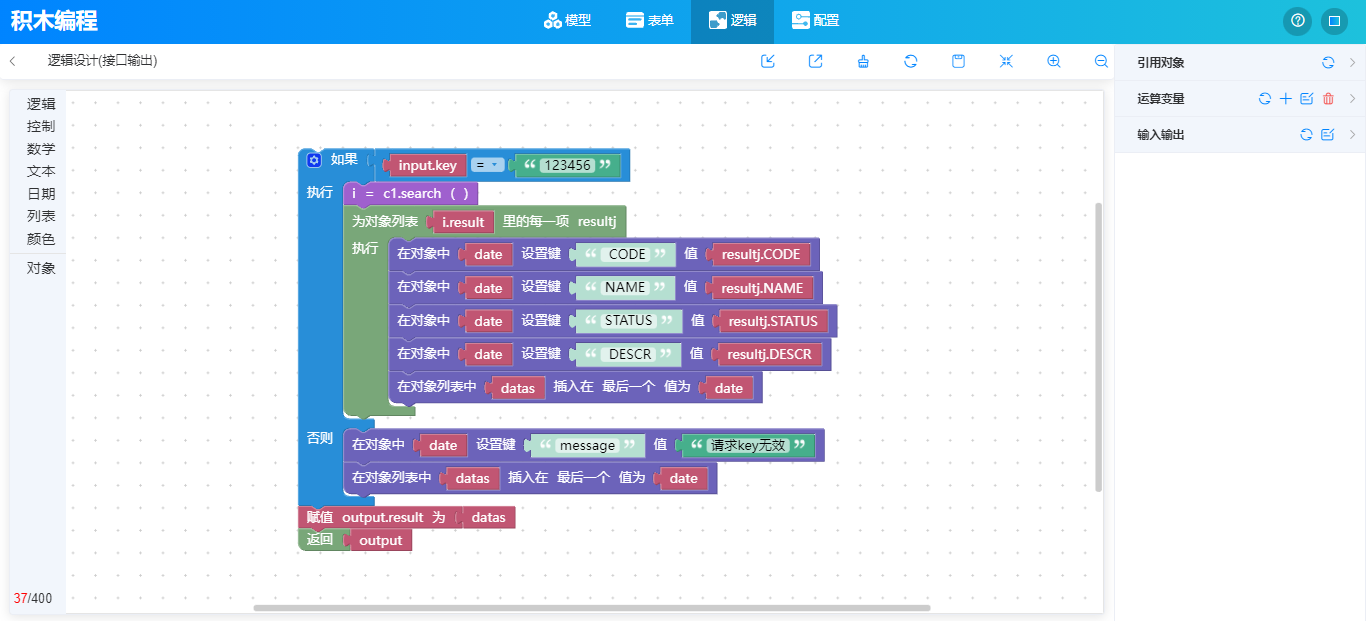Expand the 输入输出 panel chevron
The width and height of the screenshot is (1366, 621).
tap(1352, 134)
